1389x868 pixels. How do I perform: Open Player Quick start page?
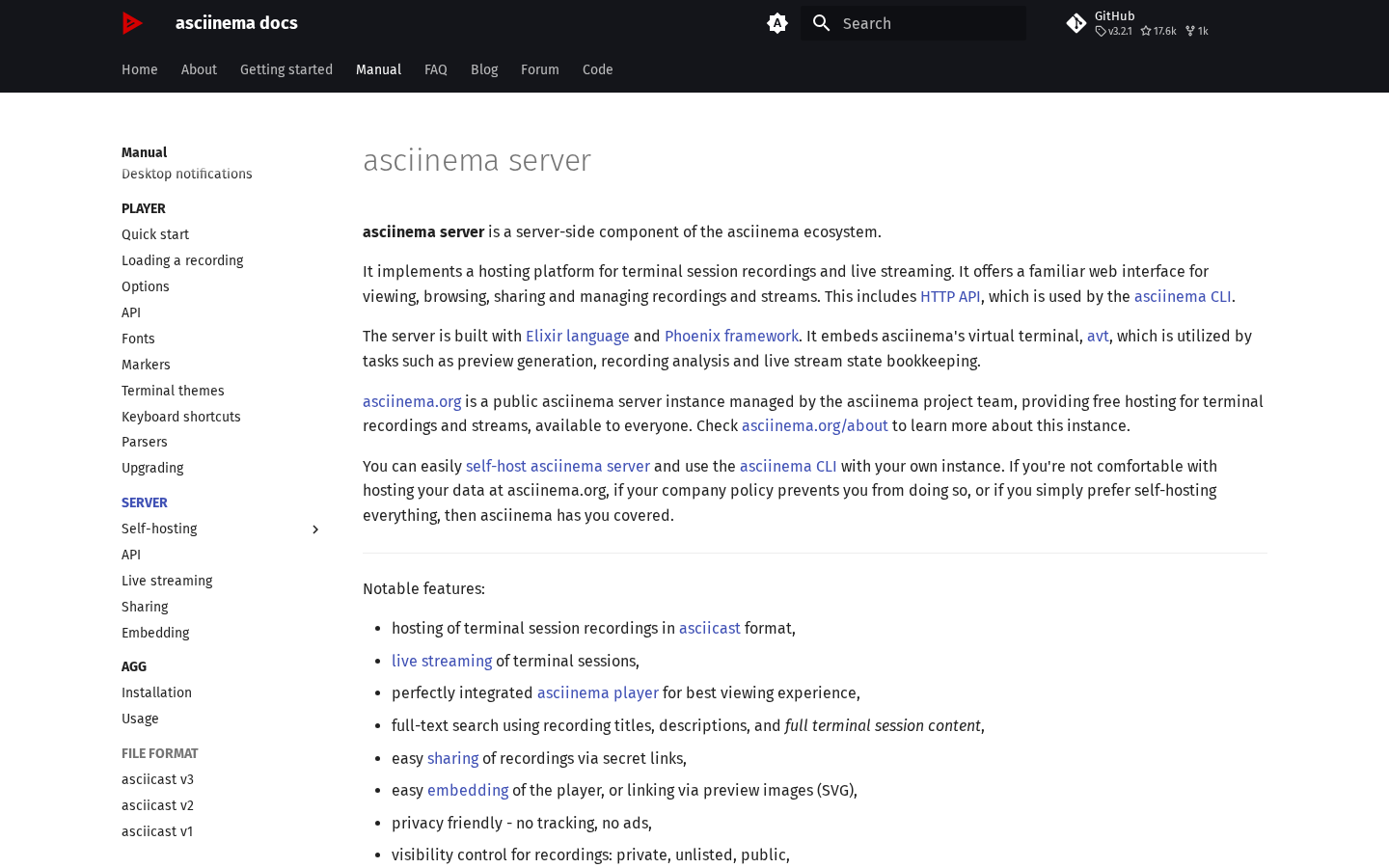pyautogui.click(x=155, y=234)
